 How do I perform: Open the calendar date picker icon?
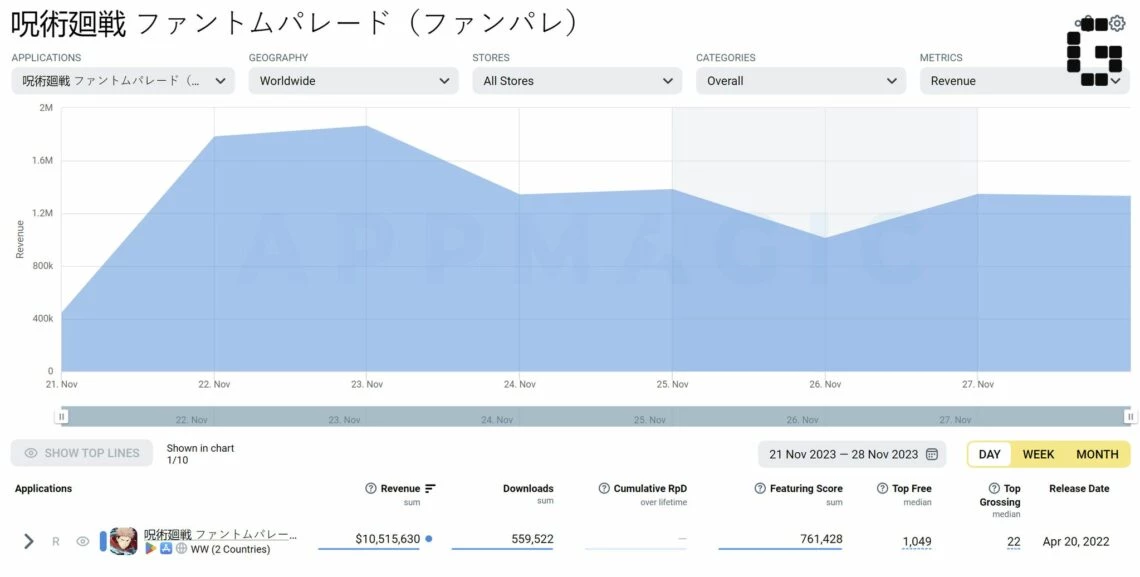pyautogui.click(x=931, y=454)
